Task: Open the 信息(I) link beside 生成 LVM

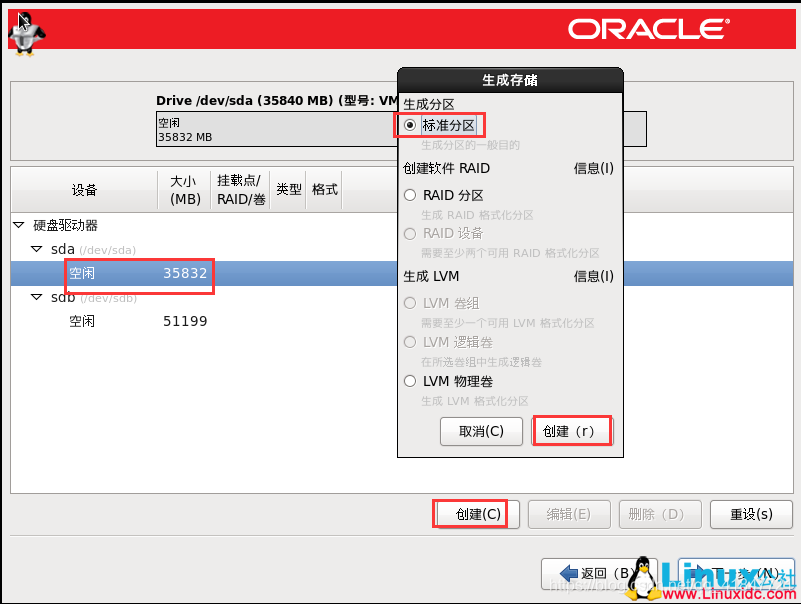Action: point(596,276)
